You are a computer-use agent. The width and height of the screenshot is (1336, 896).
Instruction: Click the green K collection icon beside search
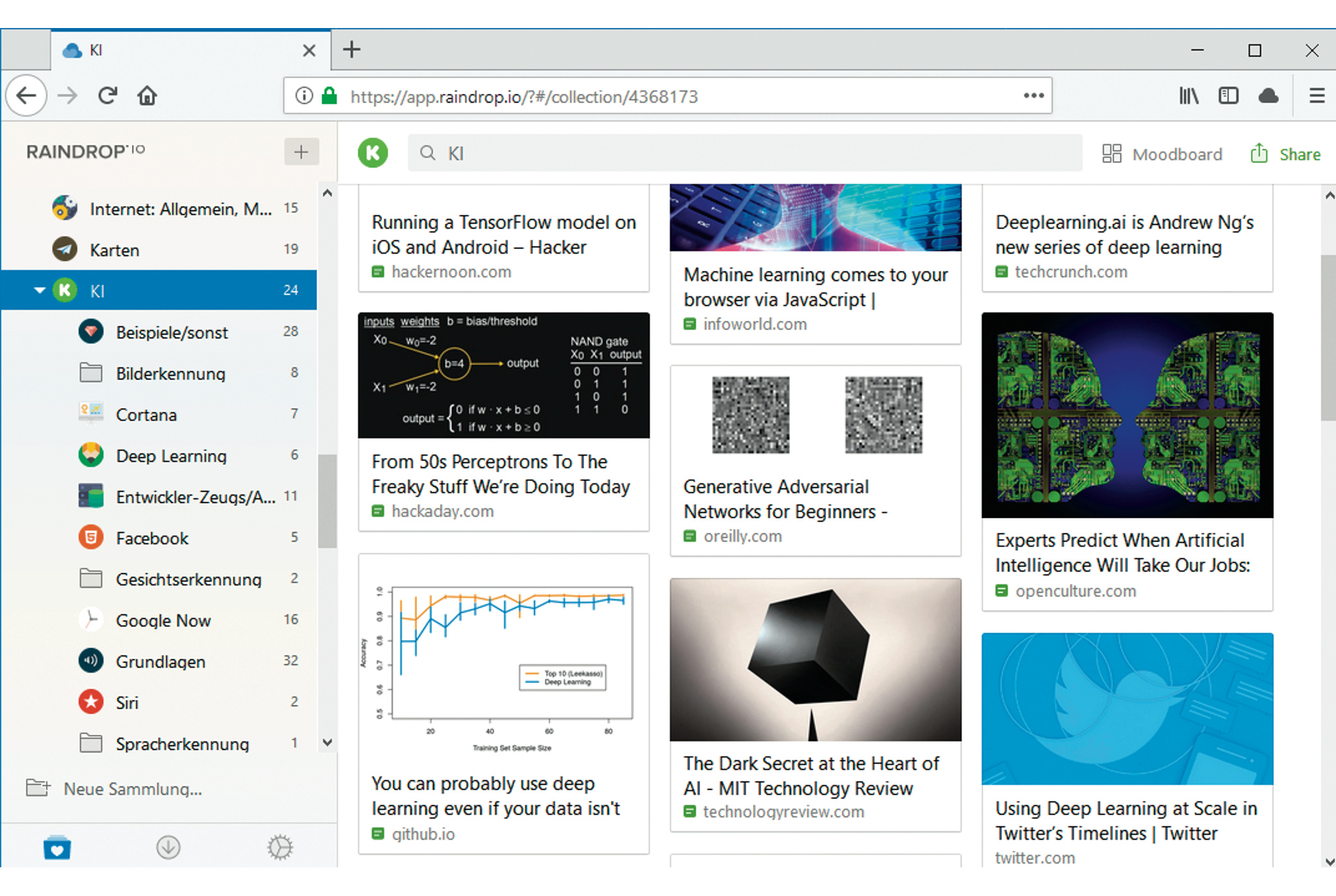coord(373,153)
